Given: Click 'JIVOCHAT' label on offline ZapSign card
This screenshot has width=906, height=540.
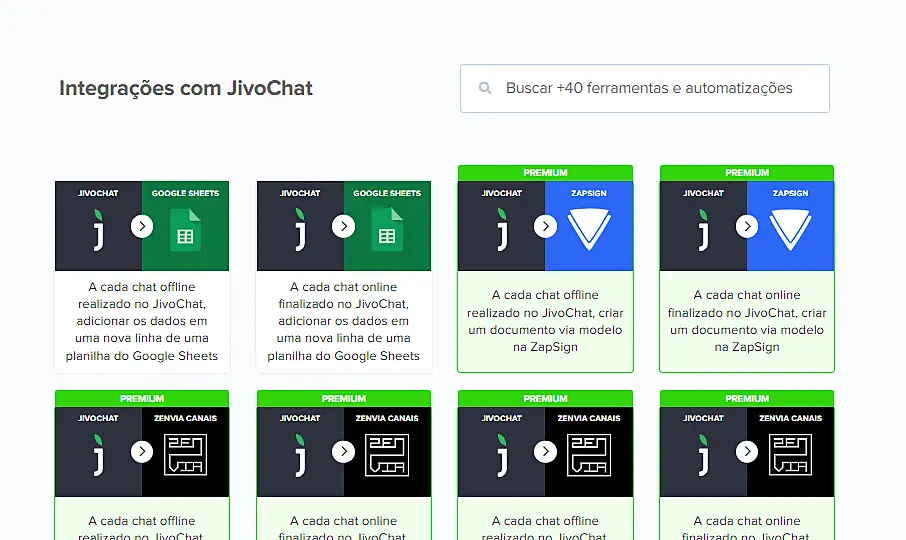Looking at the screenshot, I should click(x=502, y=193).
